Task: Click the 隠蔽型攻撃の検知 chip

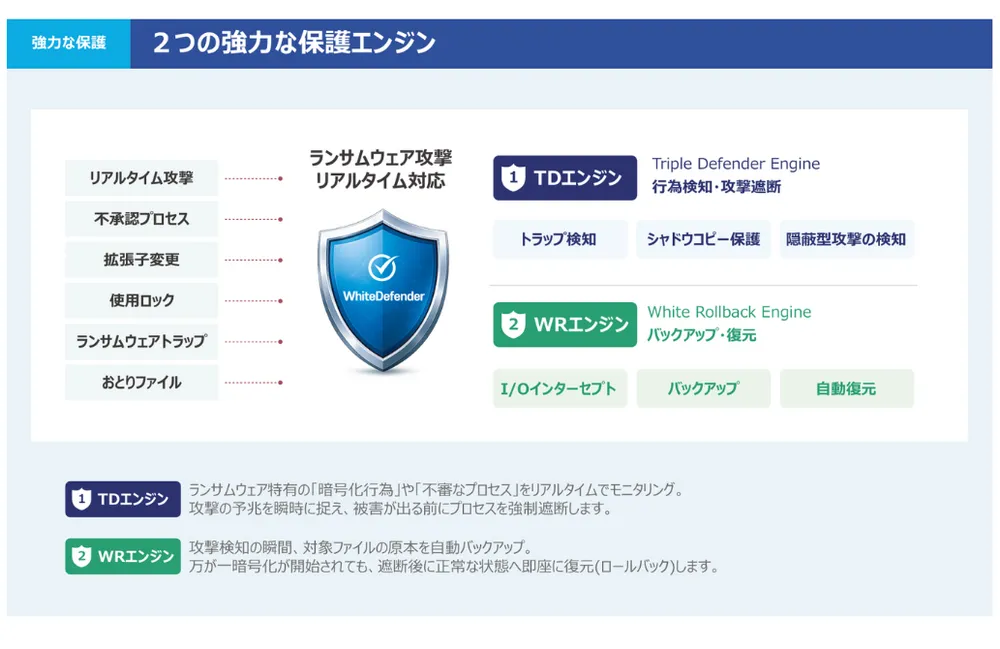Action: point(847,239)
